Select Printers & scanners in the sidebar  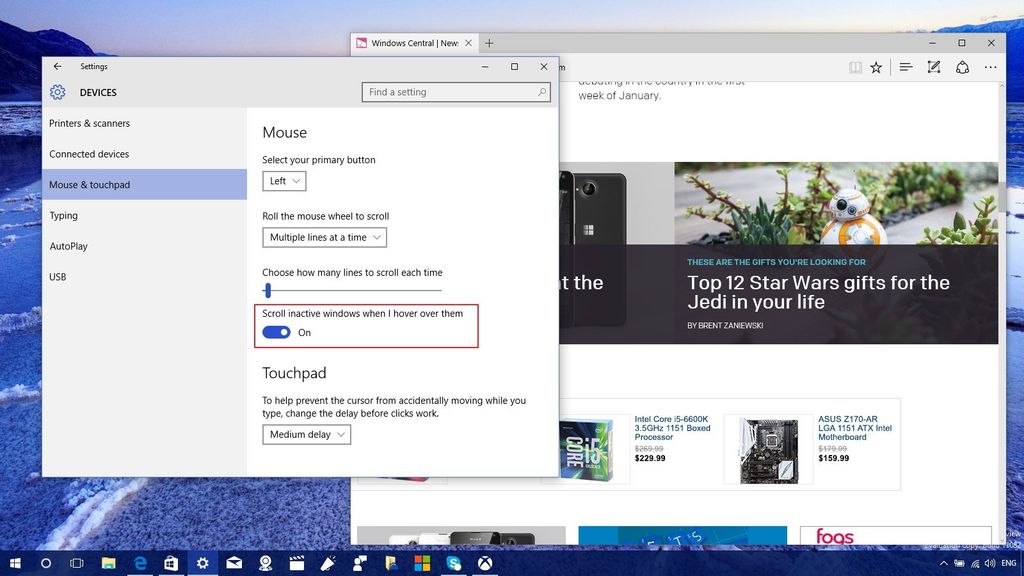point(88,123)
